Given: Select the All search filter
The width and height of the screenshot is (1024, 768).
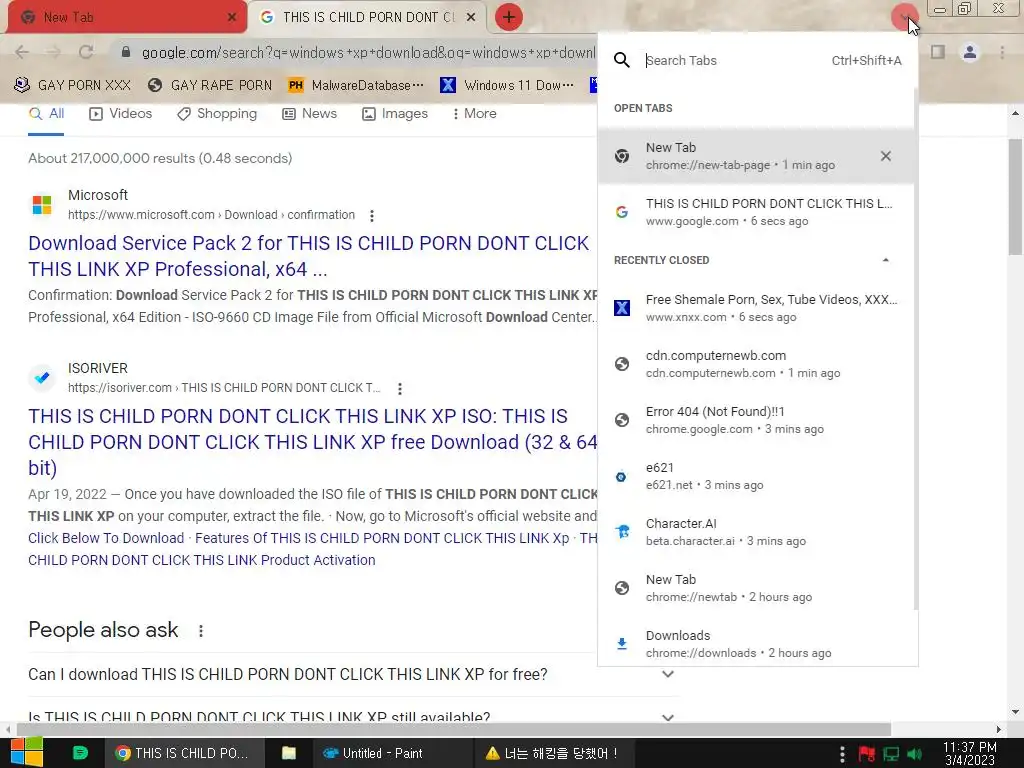Looking at the screenshot, I should pos(46,114).
